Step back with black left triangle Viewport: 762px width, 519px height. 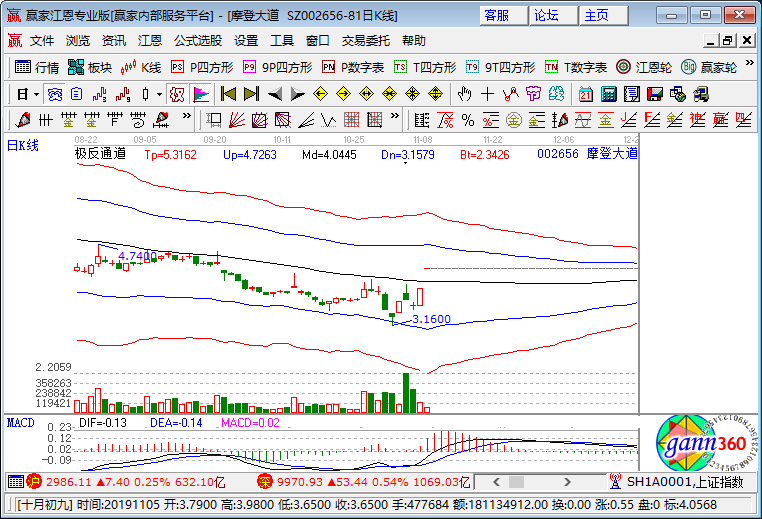(275, 94)
